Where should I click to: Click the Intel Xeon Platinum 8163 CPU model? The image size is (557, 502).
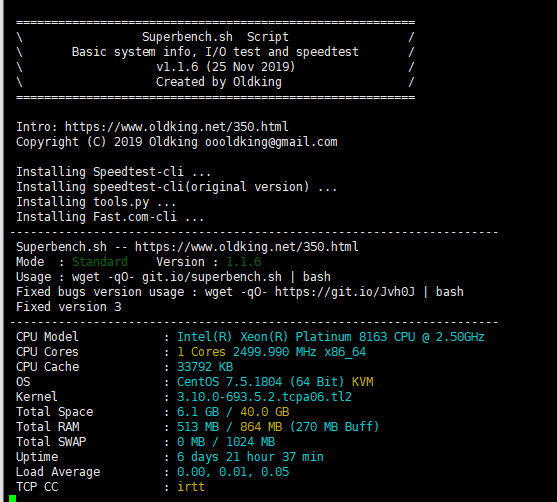point(331,337)
